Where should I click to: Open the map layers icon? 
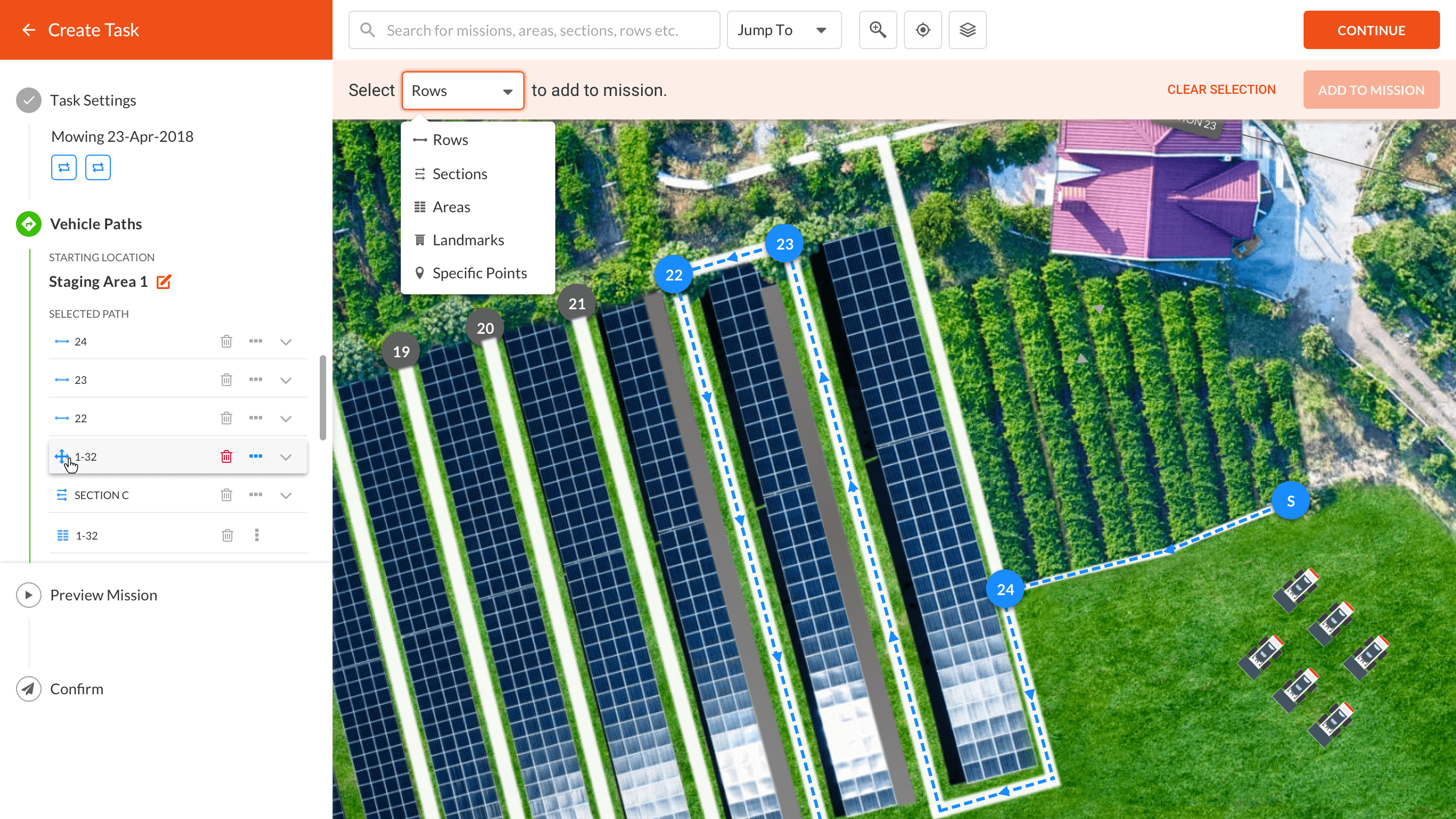point(967,30)
